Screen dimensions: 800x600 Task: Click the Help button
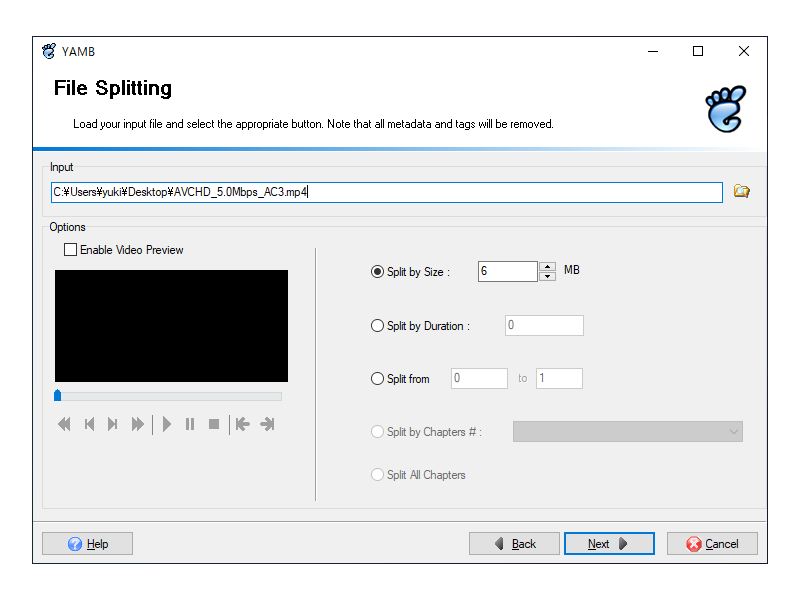click(87, 543)
